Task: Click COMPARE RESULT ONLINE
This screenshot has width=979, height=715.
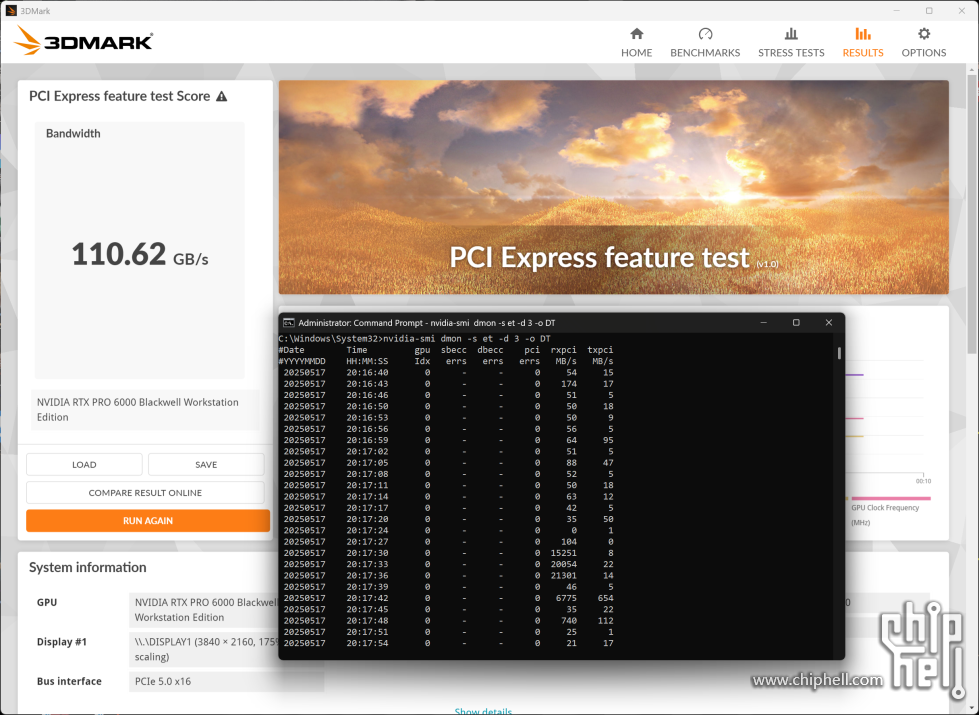Action: [145, 493]
